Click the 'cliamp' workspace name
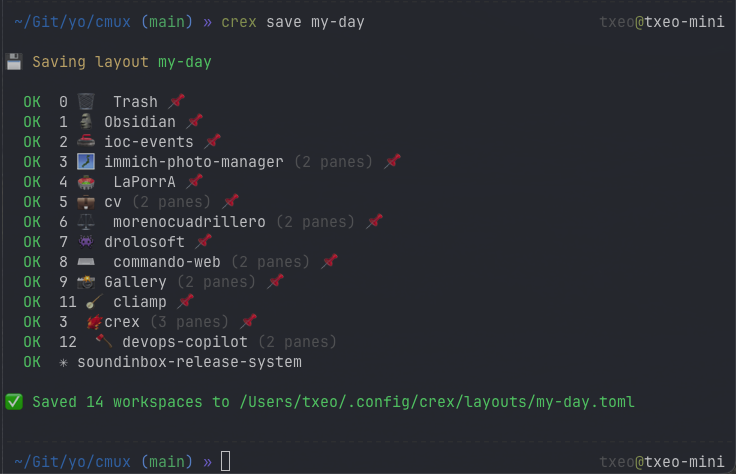 coord(140,302)
